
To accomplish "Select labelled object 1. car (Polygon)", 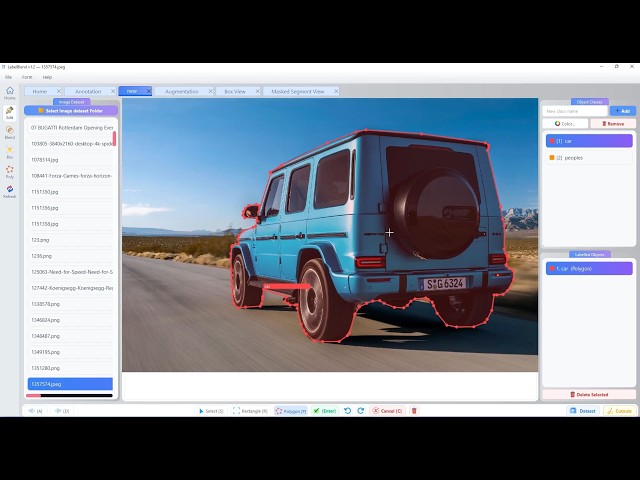I will tap(589, 269).
